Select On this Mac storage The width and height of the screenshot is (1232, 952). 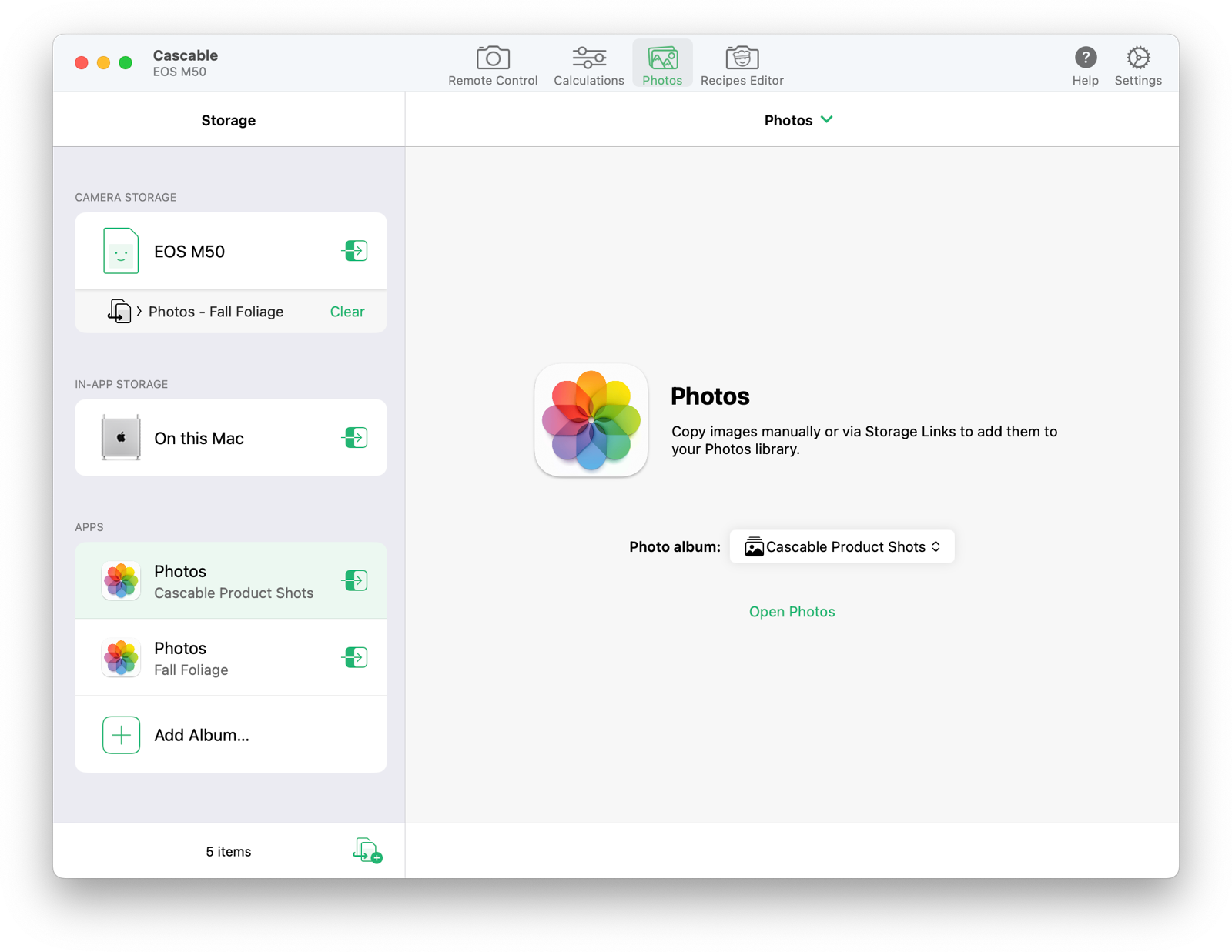(231, 438)
